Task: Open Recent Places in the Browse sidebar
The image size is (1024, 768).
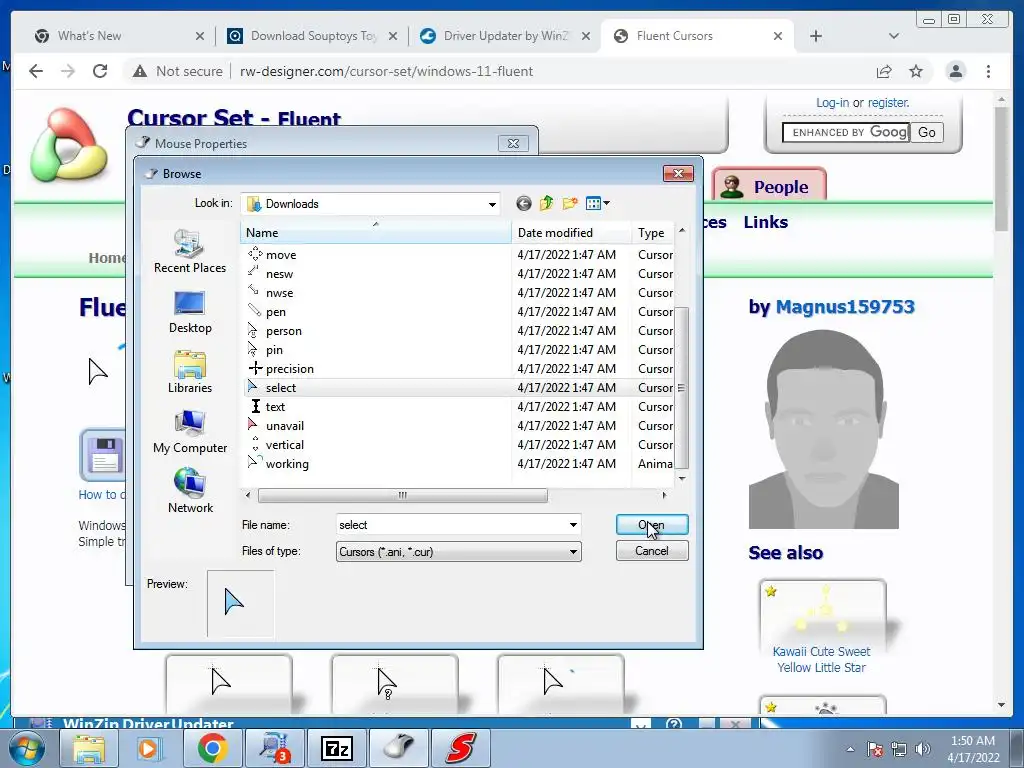Action: coord(190,251)
